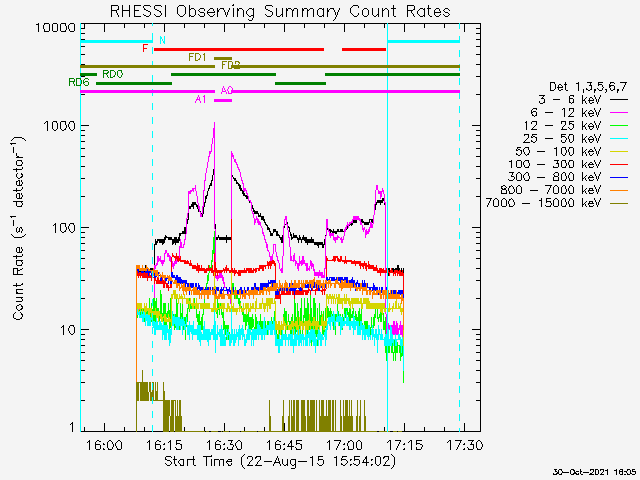The height and width of the screenshot is (480, 640).
Task: Click the 10000 y-axis tick label
Action: point(55,28)
